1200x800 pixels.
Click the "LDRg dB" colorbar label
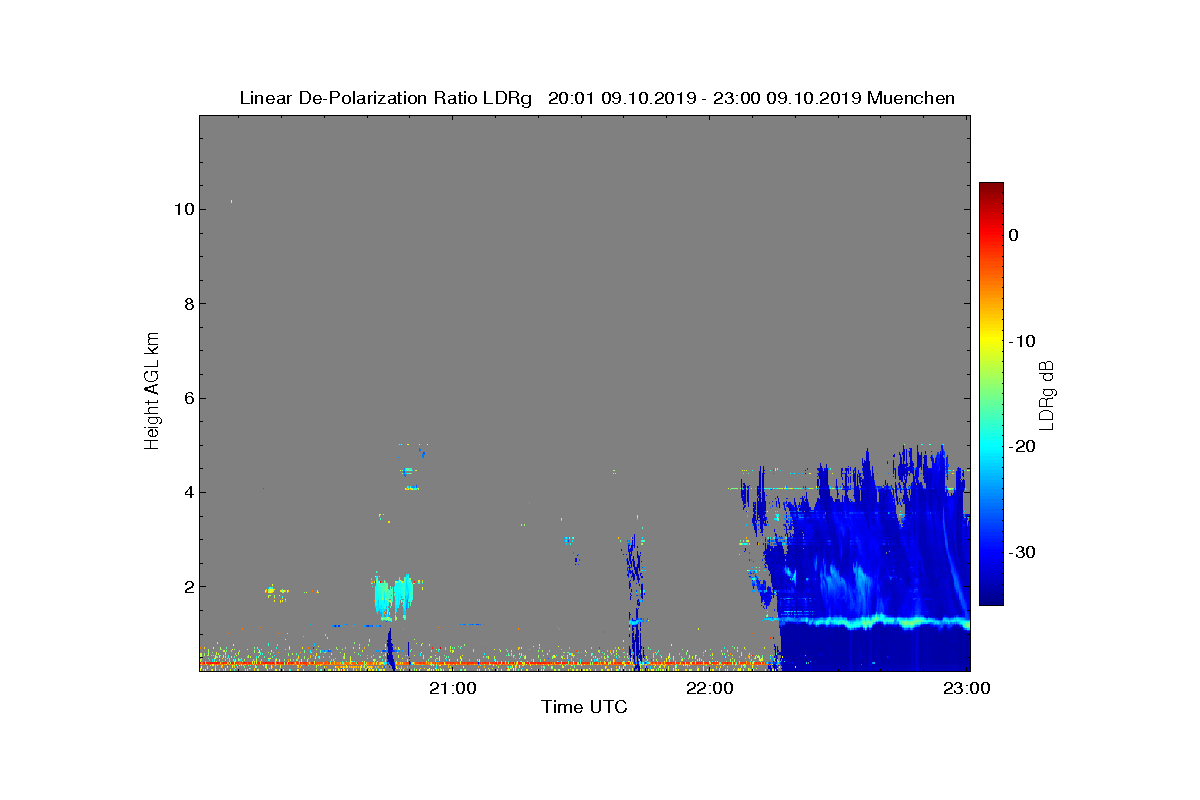click(x=1046, y=394)
